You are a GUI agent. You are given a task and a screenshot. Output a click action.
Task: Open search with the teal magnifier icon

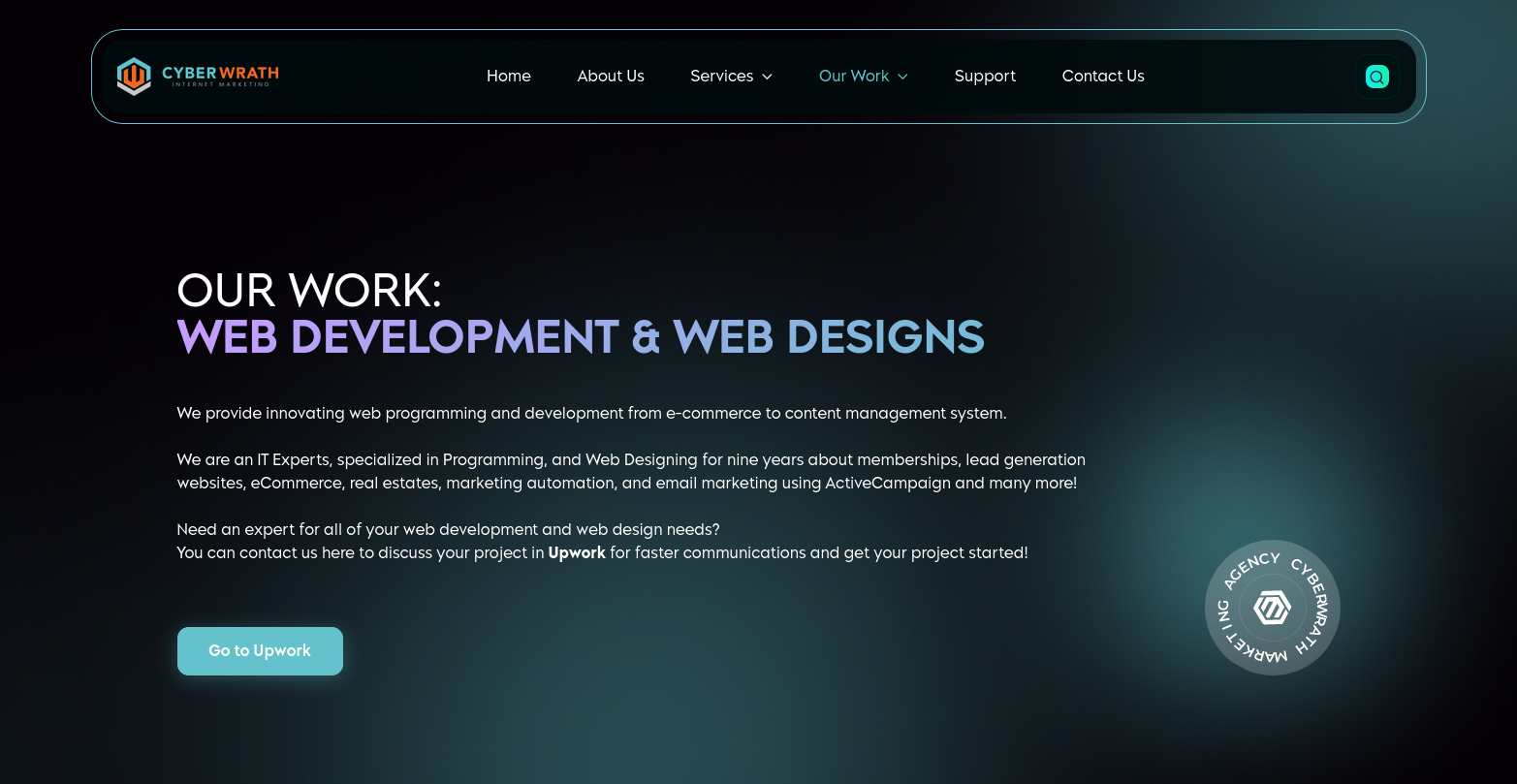(1376, 77)
